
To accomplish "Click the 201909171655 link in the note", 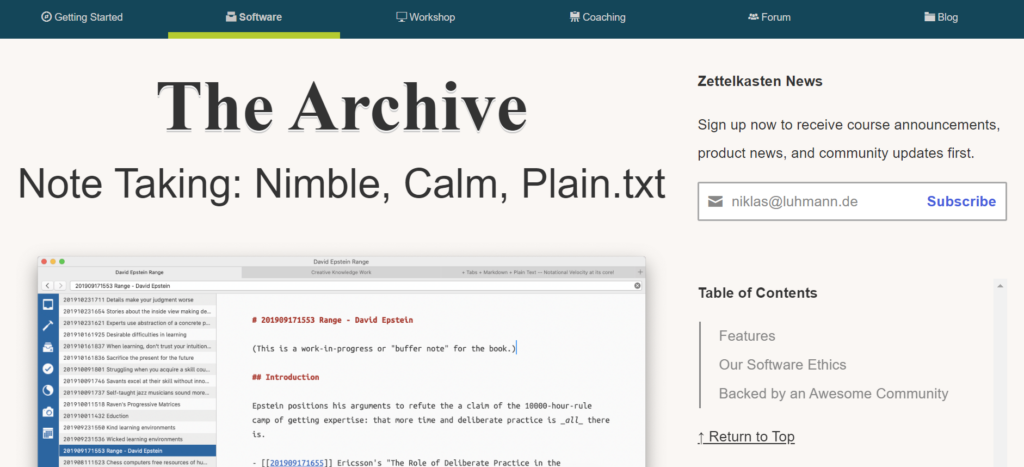I will pyautogui.click(x=297, y=462).
